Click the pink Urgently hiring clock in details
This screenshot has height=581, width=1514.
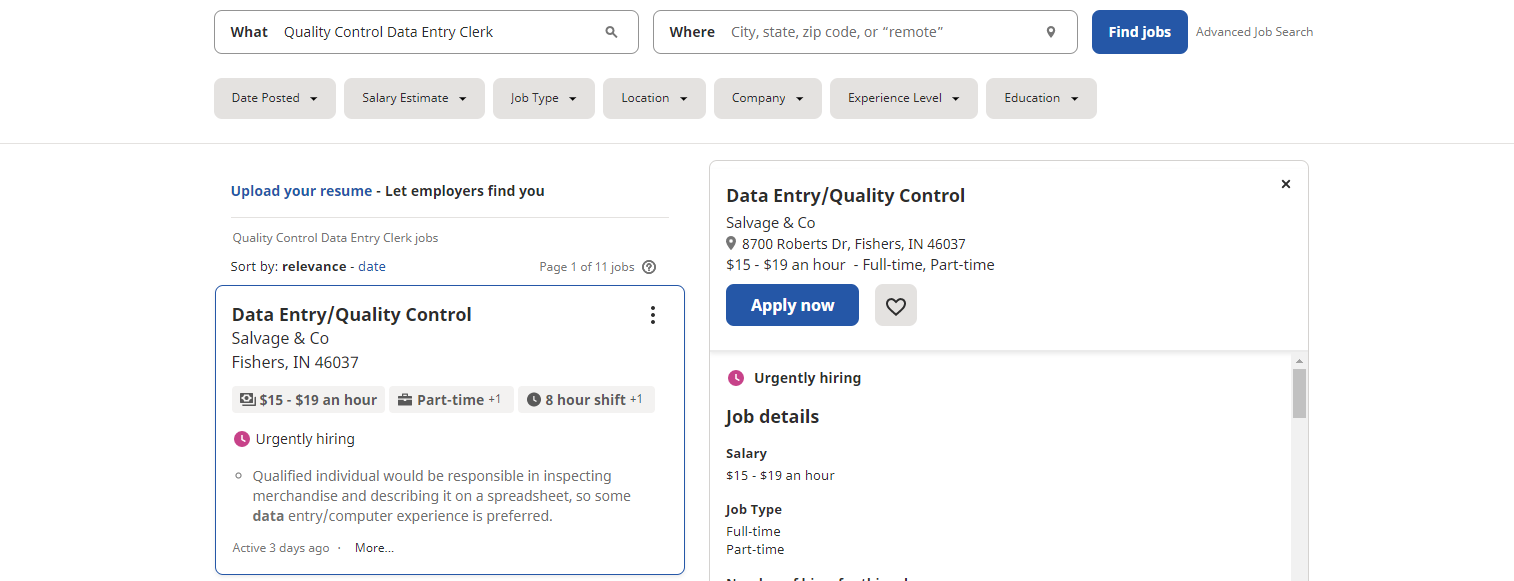point(735,378)
